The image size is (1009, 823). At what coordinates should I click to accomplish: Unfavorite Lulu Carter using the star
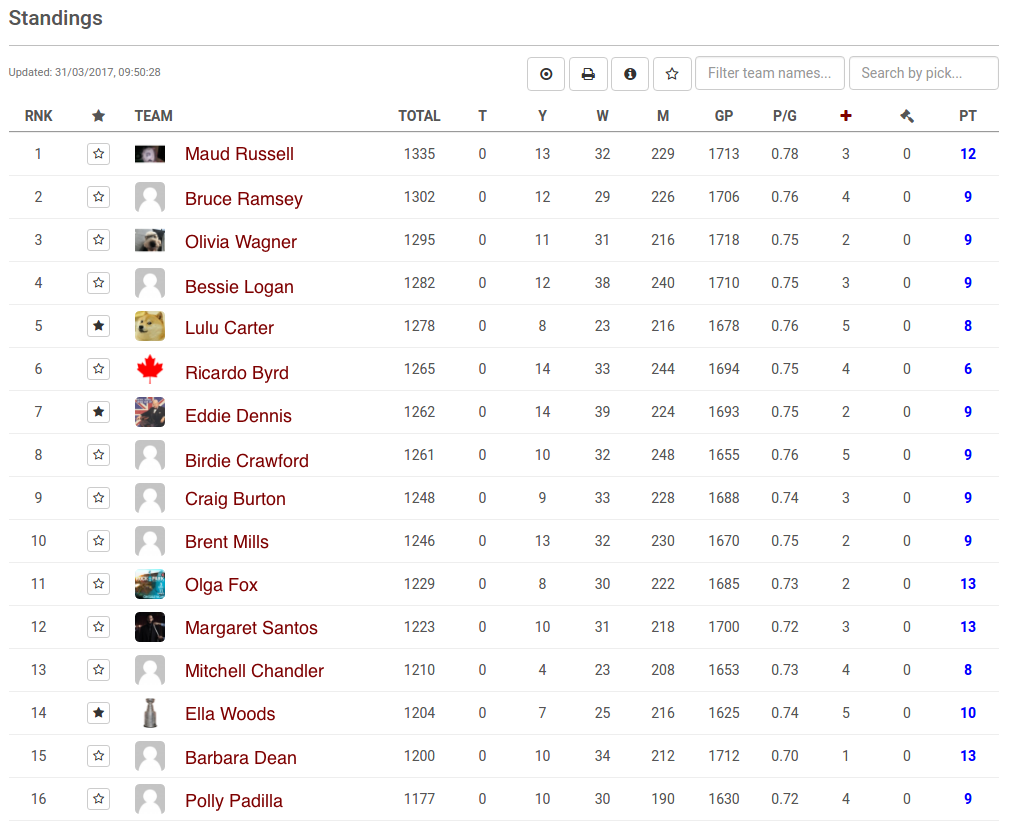pos(98,326)
